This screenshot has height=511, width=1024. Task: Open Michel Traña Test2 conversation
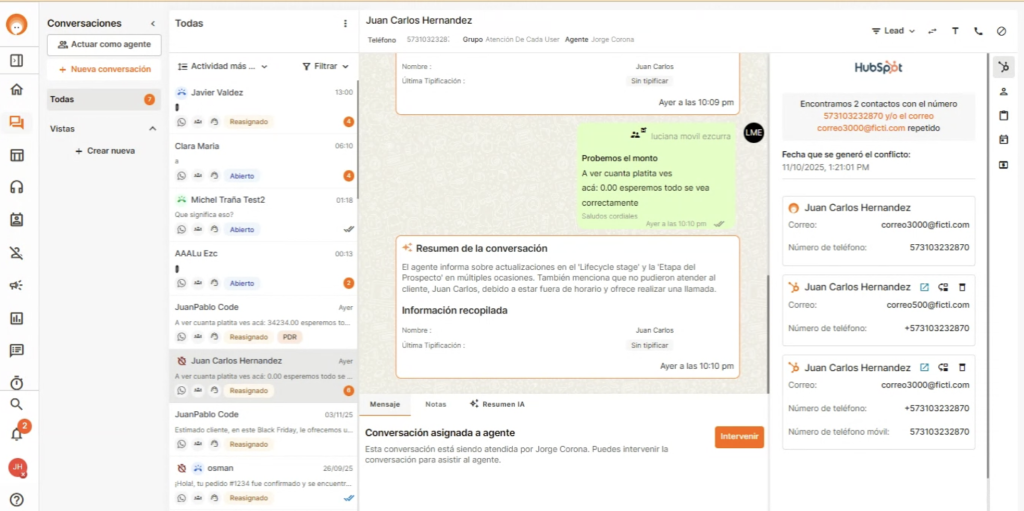pos(263,214)
